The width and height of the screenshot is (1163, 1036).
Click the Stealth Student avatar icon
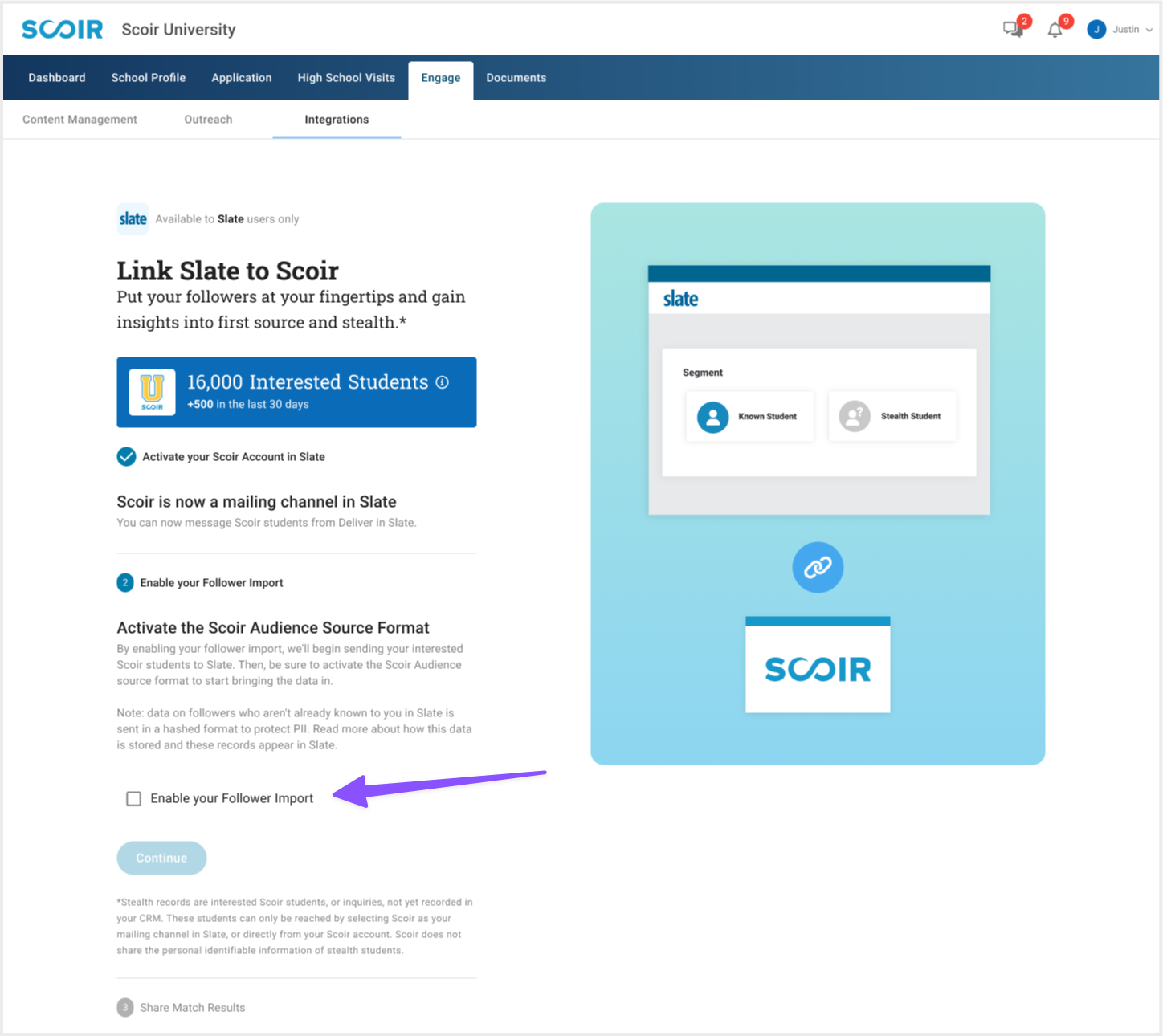coord(855,416)
